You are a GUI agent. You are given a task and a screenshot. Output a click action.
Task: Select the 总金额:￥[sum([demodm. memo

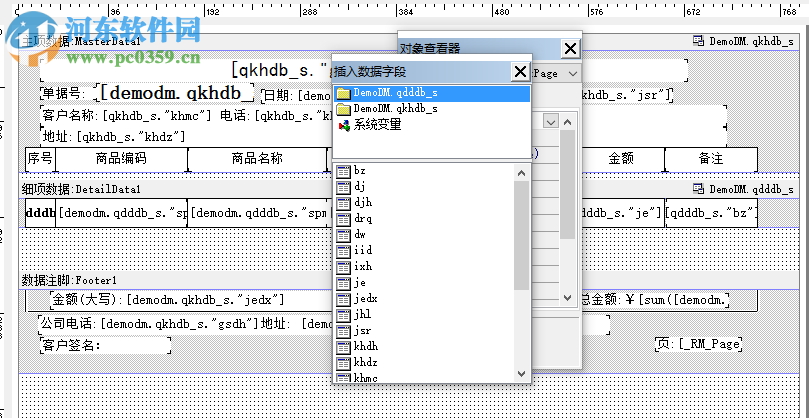pos(656,300)
